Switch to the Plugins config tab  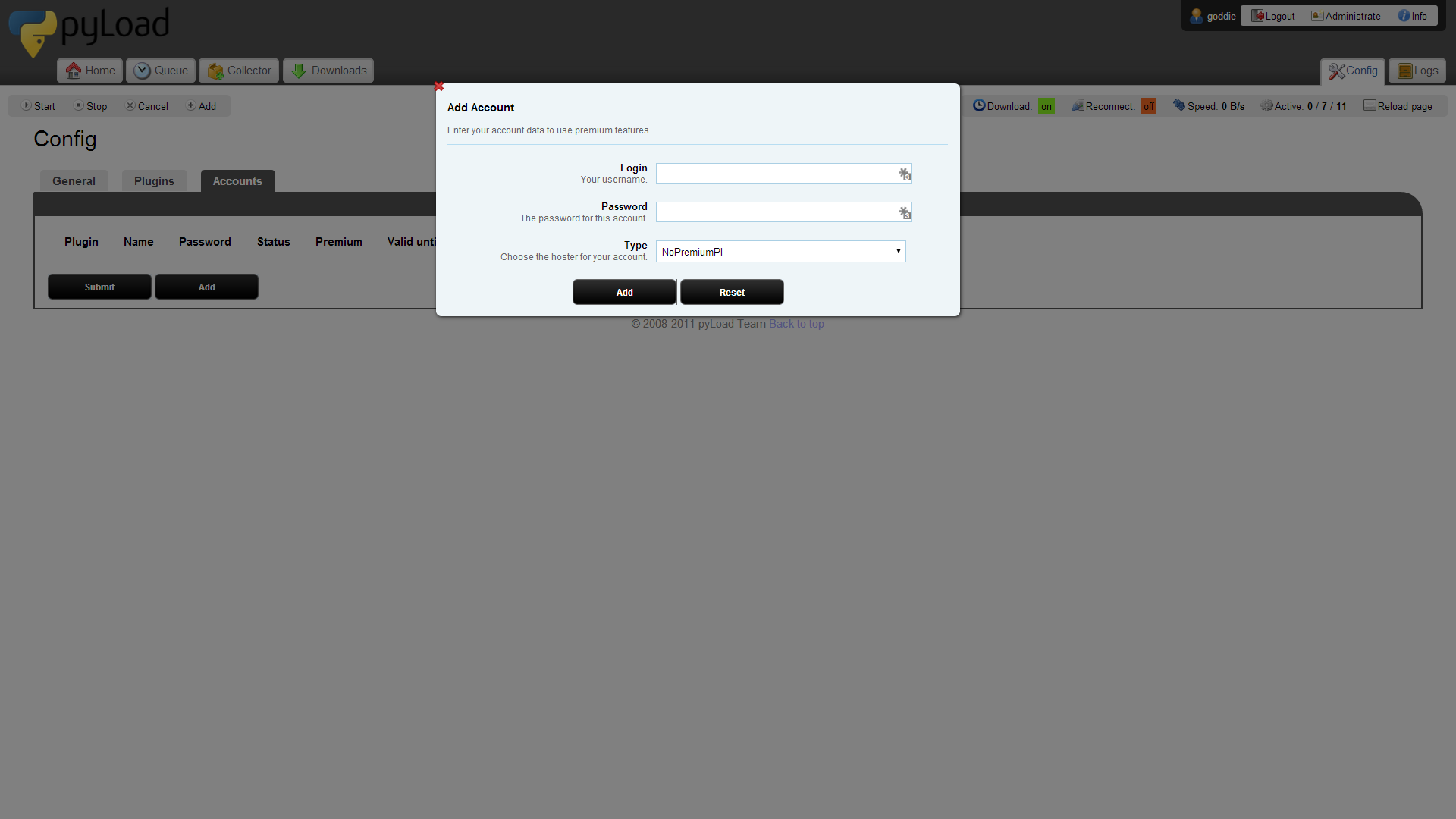[x=154, y=180]
